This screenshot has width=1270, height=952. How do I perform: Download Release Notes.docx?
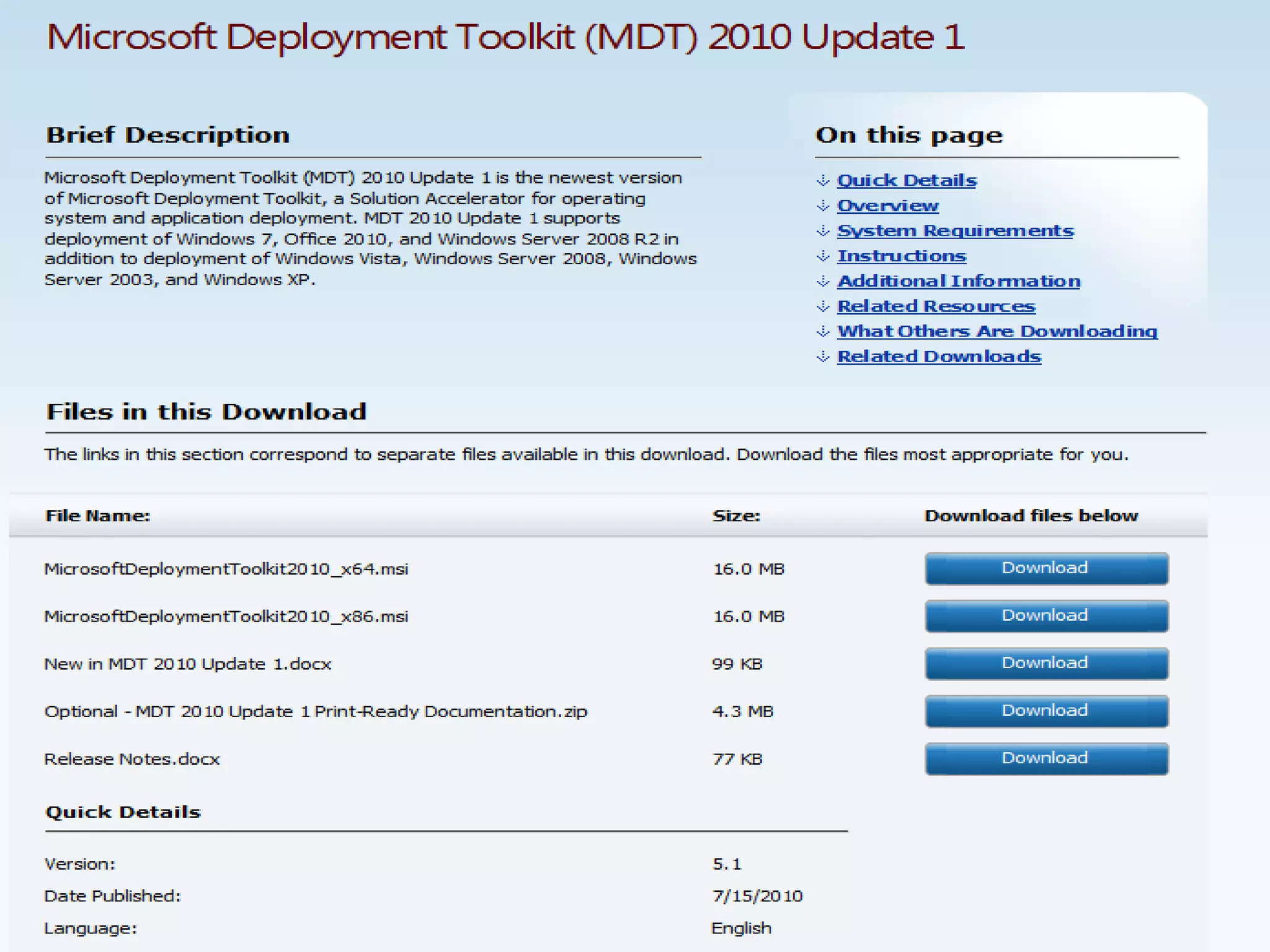[1047, 759]
